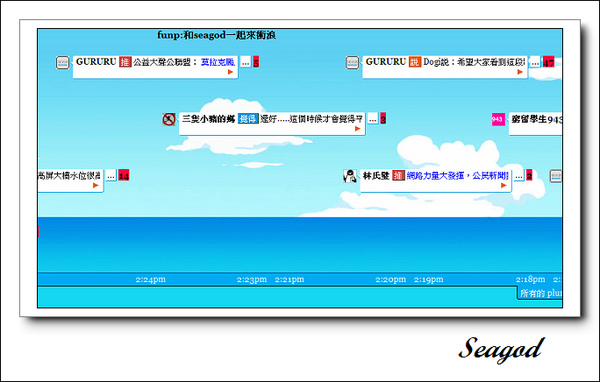Jump to the 2:21pm timeline marker
The image size is (600, 382).
(x=290, y=279)
